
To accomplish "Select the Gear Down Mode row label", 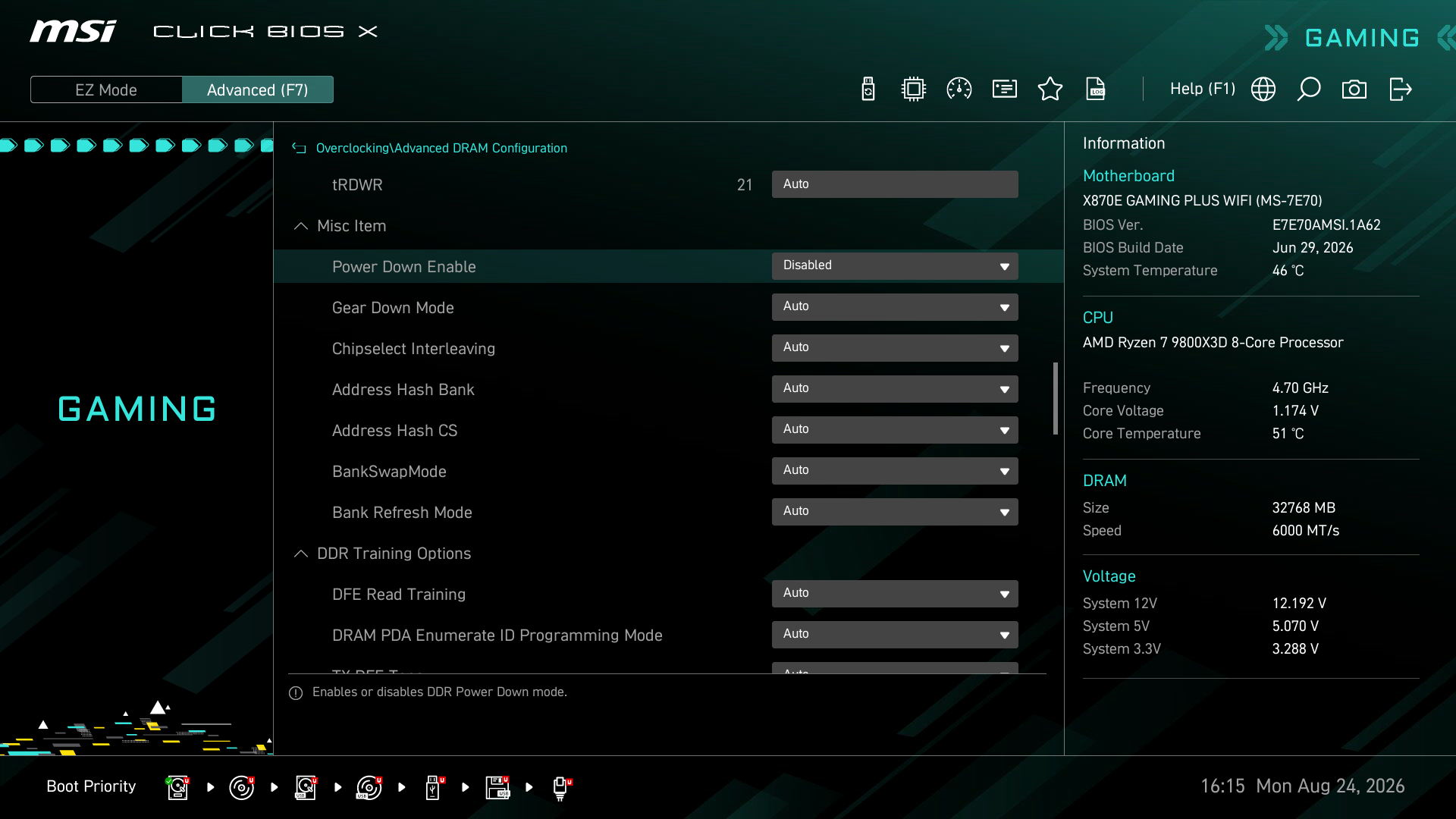I will (x=393, y=308).
